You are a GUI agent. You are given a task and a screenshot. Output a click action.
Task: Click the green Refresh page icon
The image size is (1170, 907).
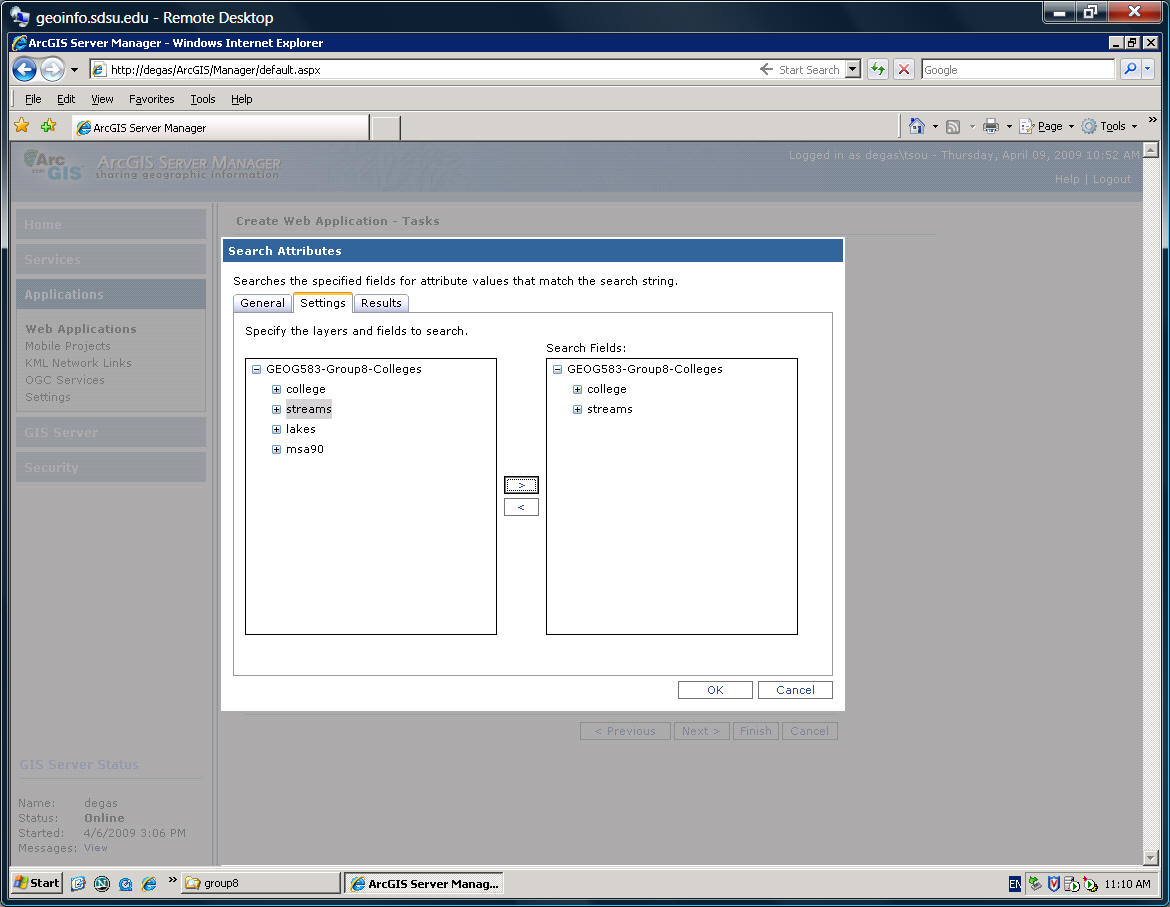[x=878, y=69]
